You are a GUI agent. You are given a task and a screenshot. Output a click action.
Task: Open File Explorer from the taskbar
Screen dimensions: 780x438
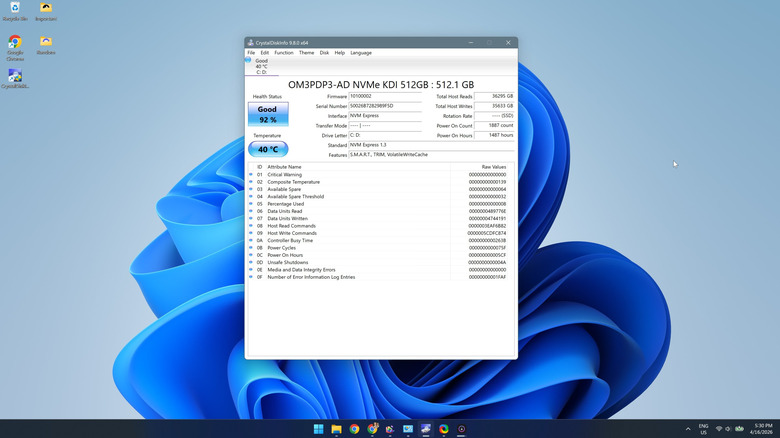[336, 429]
